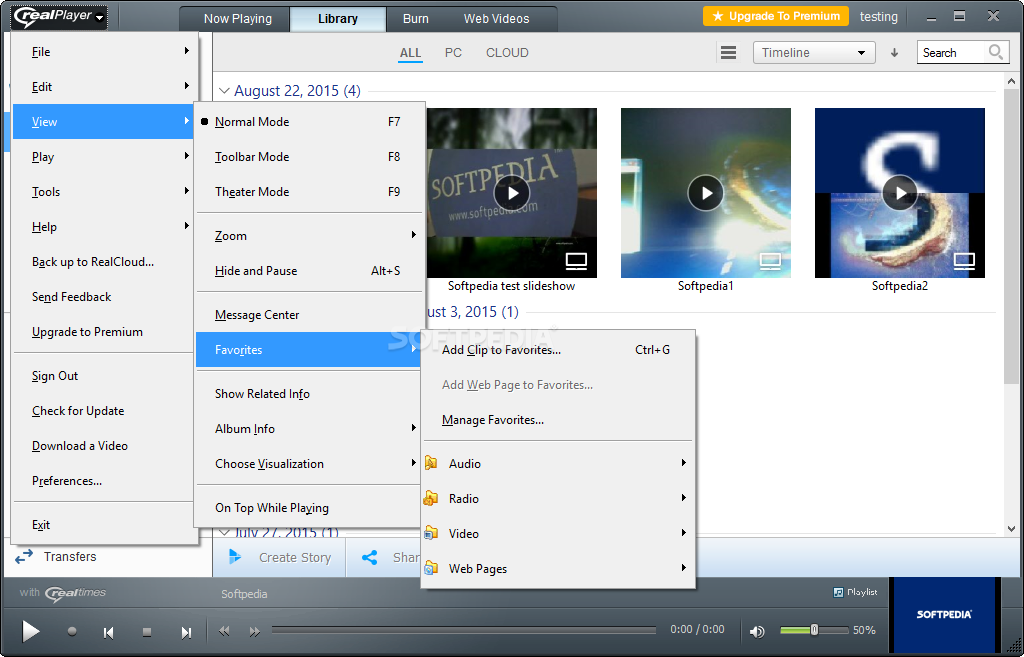Click the testing account name
1024x657 pixels.
[878, 17]
